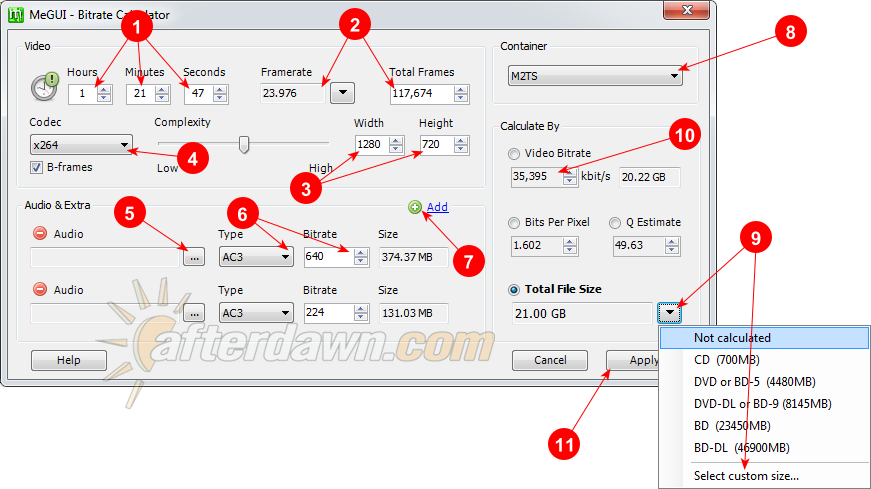Choose CD (700MB) from size menu
Screen dimensions: 871x489
(764, 360)
